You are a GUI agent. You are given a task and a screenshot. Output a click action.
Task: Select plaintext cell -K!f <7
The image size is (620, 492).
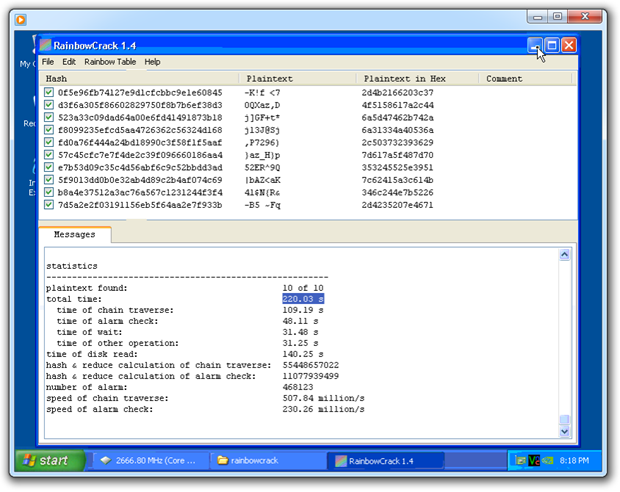(x=262, y=93)
